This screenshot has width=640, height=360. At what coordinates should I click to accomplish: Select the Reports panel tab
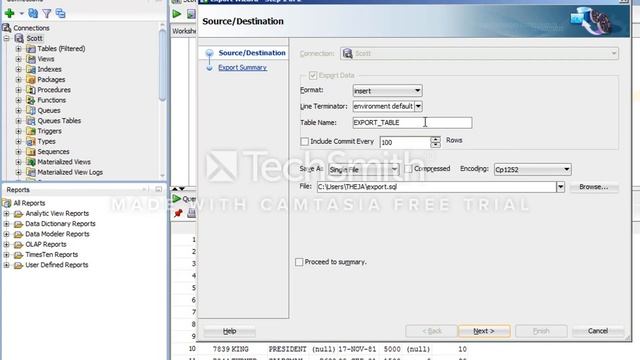coord(18,190)
